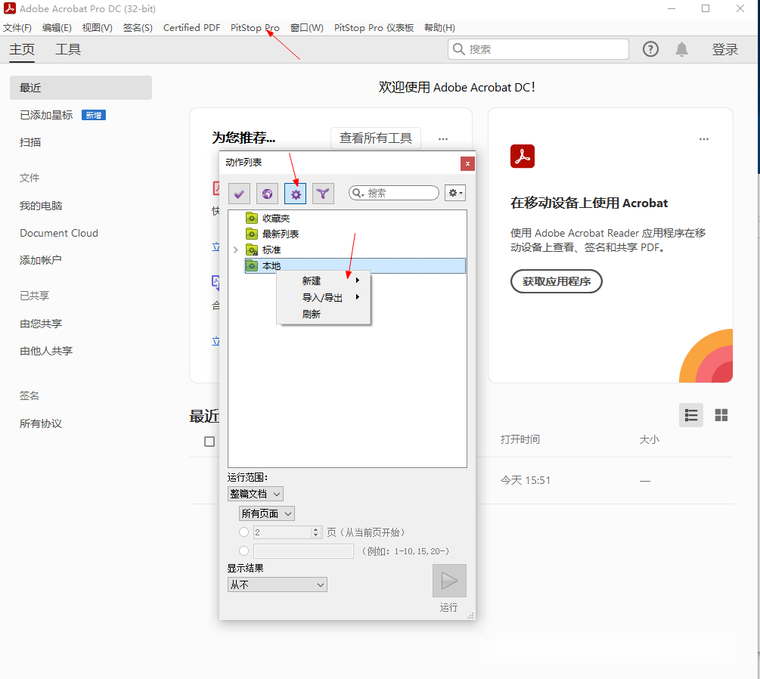Open the 窗口(W) menu

click(307, 28)
